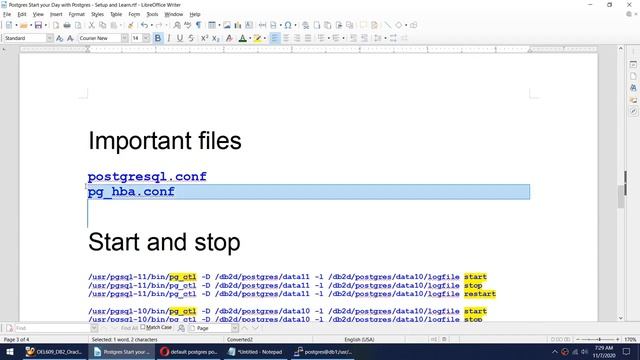The height and width of the screenshot is (360, 640).
Task: Insert basic shapes diamond icon
Action: [398, 25]
